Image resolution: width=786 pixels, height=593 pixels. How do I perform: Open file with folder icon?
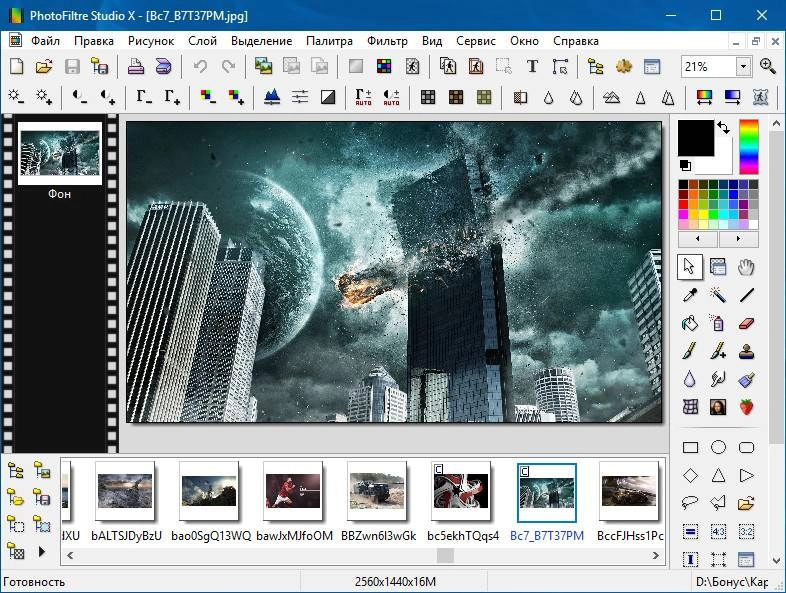pyautogui.click(x=44, y=66)
